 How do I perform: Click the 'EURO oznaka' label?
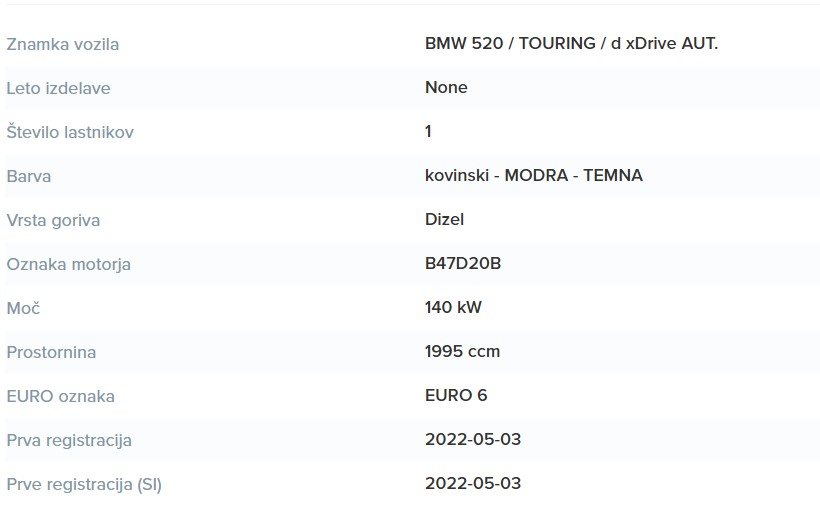coord(60,396)
